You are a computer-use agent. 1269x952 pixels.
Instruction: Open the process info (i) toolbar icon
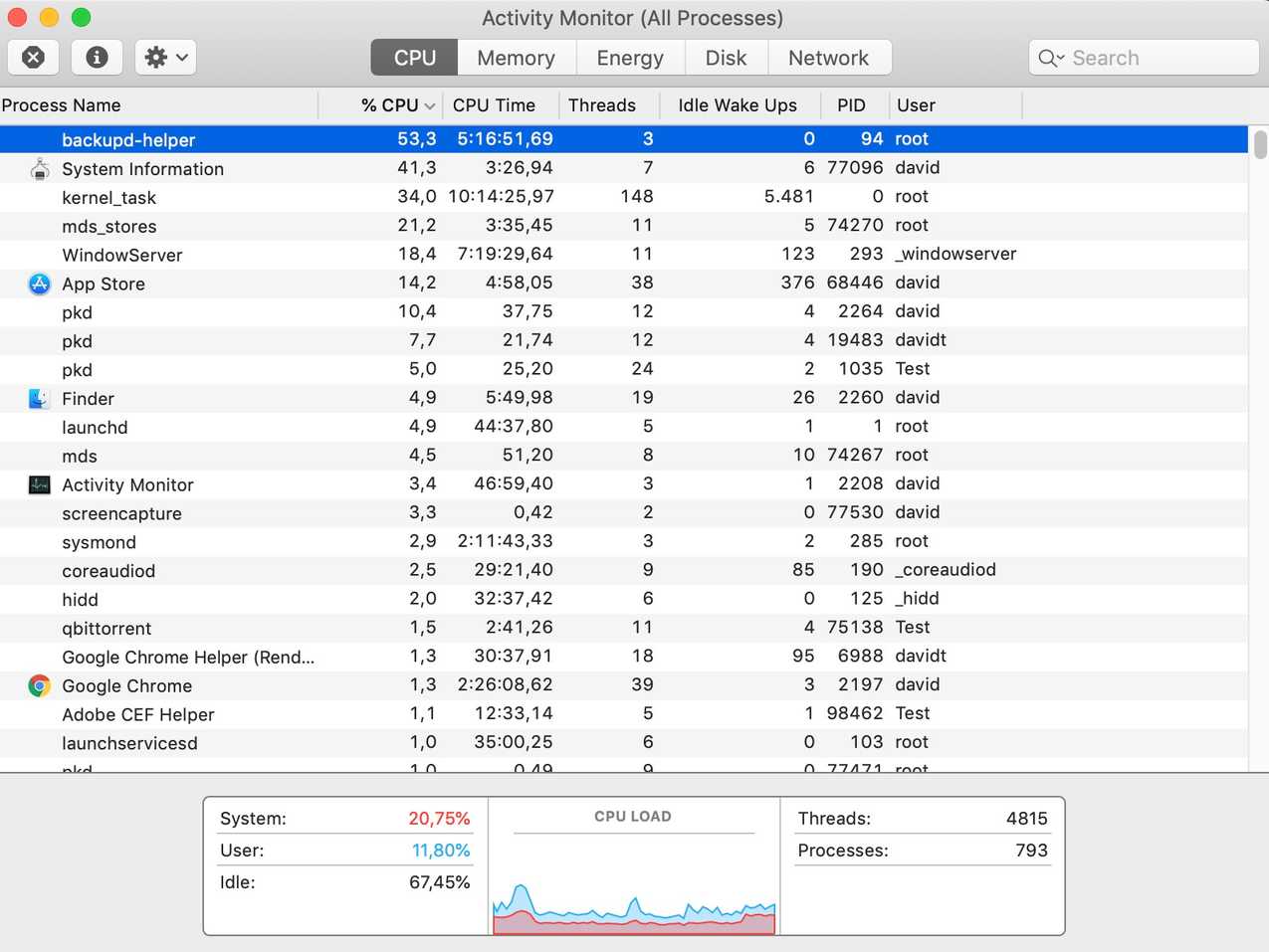pyautogui.click(x=97, y=57)
